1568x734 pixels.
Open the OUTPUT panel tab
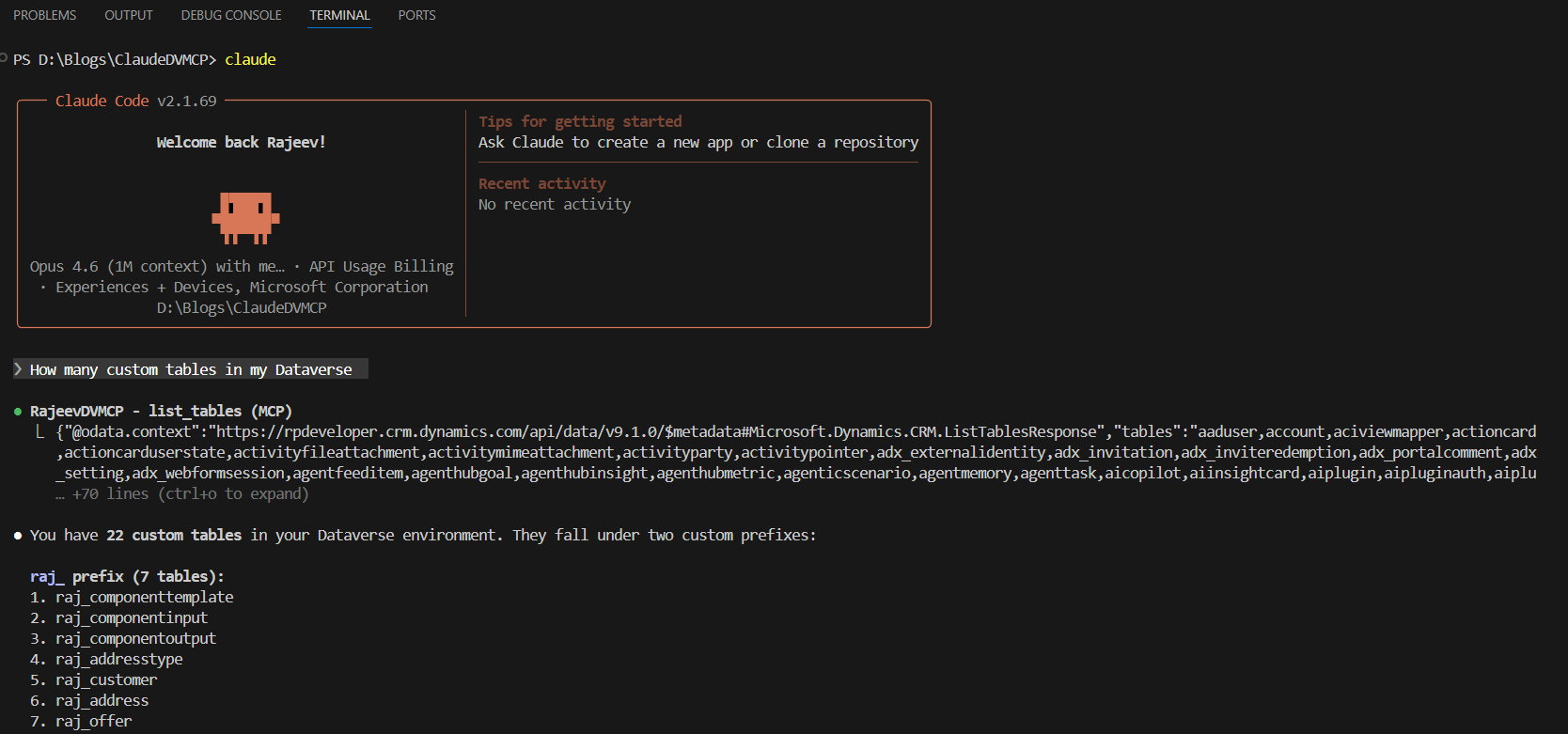coord(129,15)
